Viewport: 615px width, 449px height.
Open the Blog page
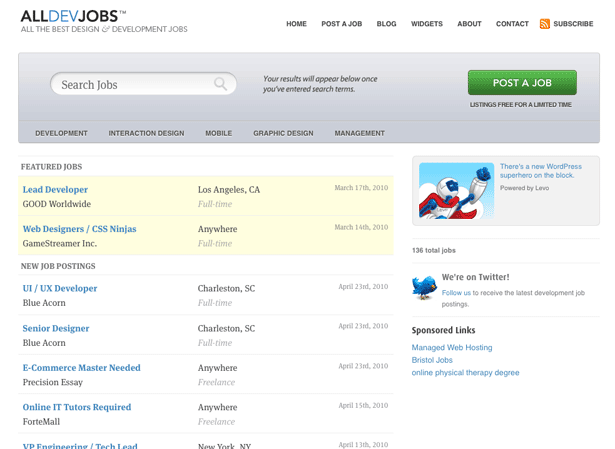tap(386, 24)
